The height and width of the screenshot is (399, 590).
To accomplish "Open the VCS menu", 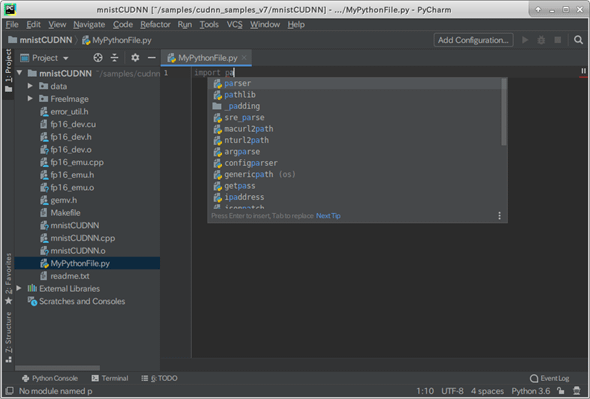I will [234, 24].
